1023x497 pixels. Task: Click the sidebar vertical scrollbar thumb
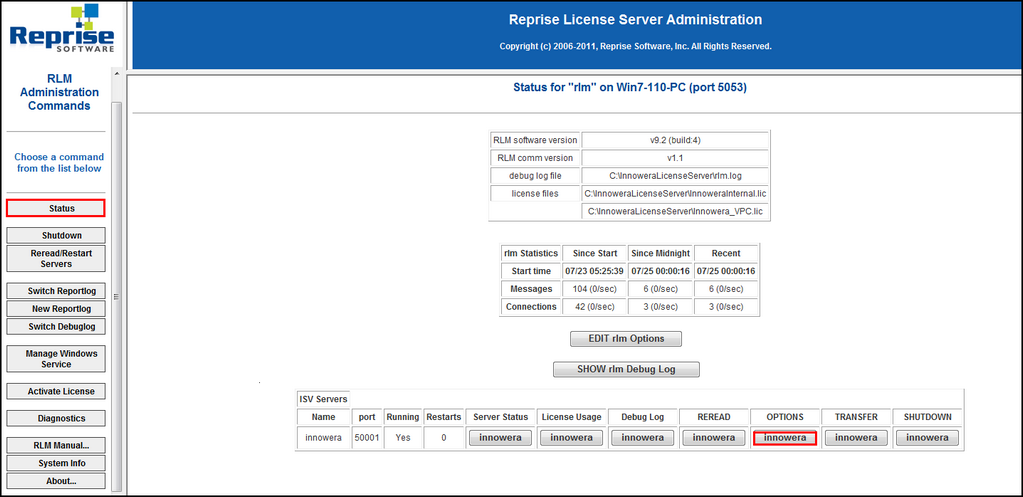pos(117,296)
